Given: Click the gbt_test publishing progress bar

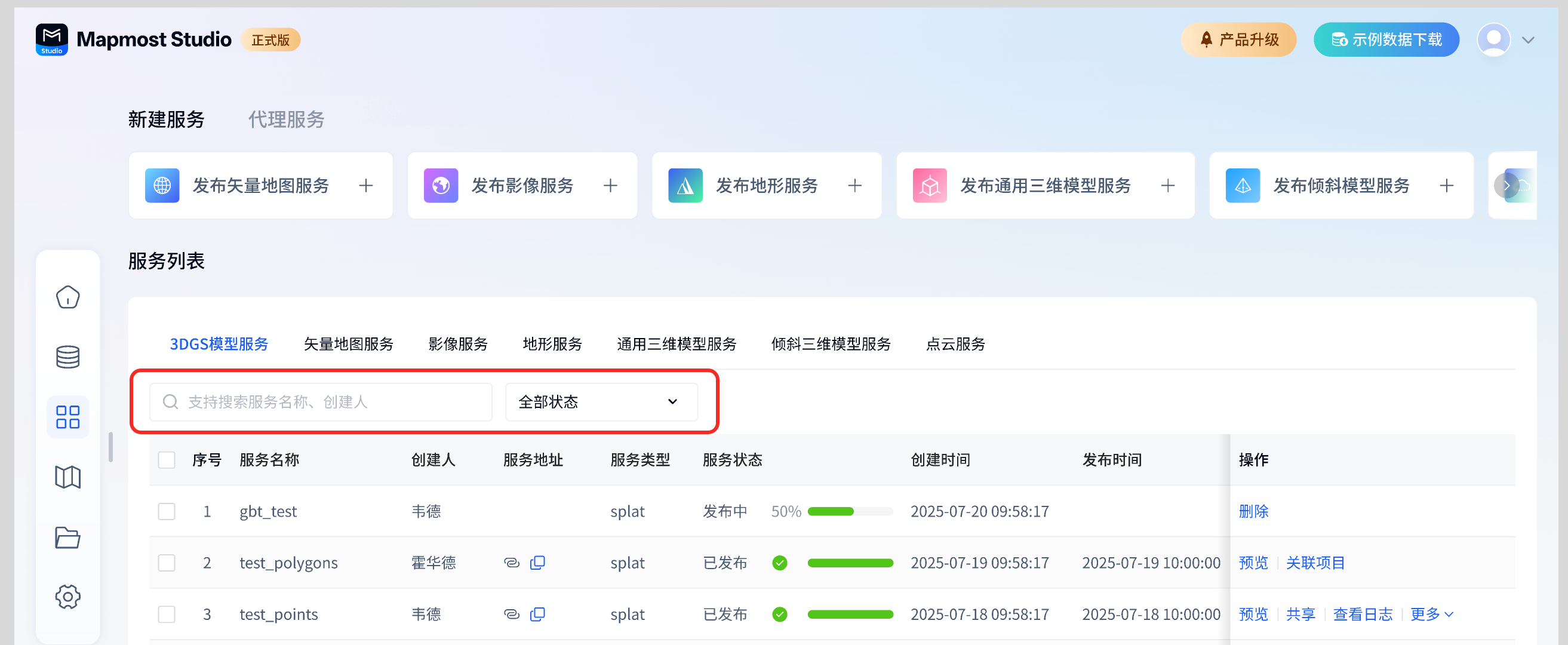Looking at the screenshot, I should 850,512.
